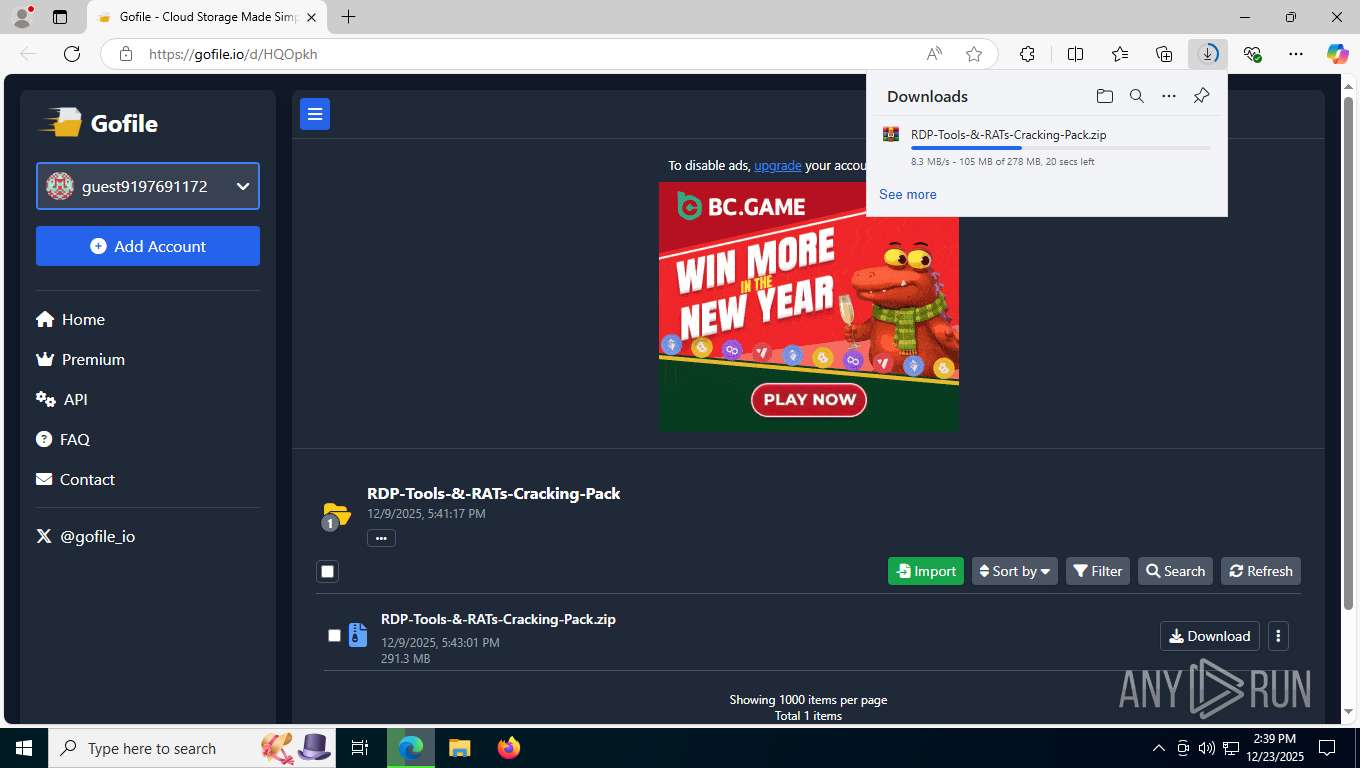Open the FAQ sidebar item
Viewport: 1360px width, 768px height.
point(63,439)
